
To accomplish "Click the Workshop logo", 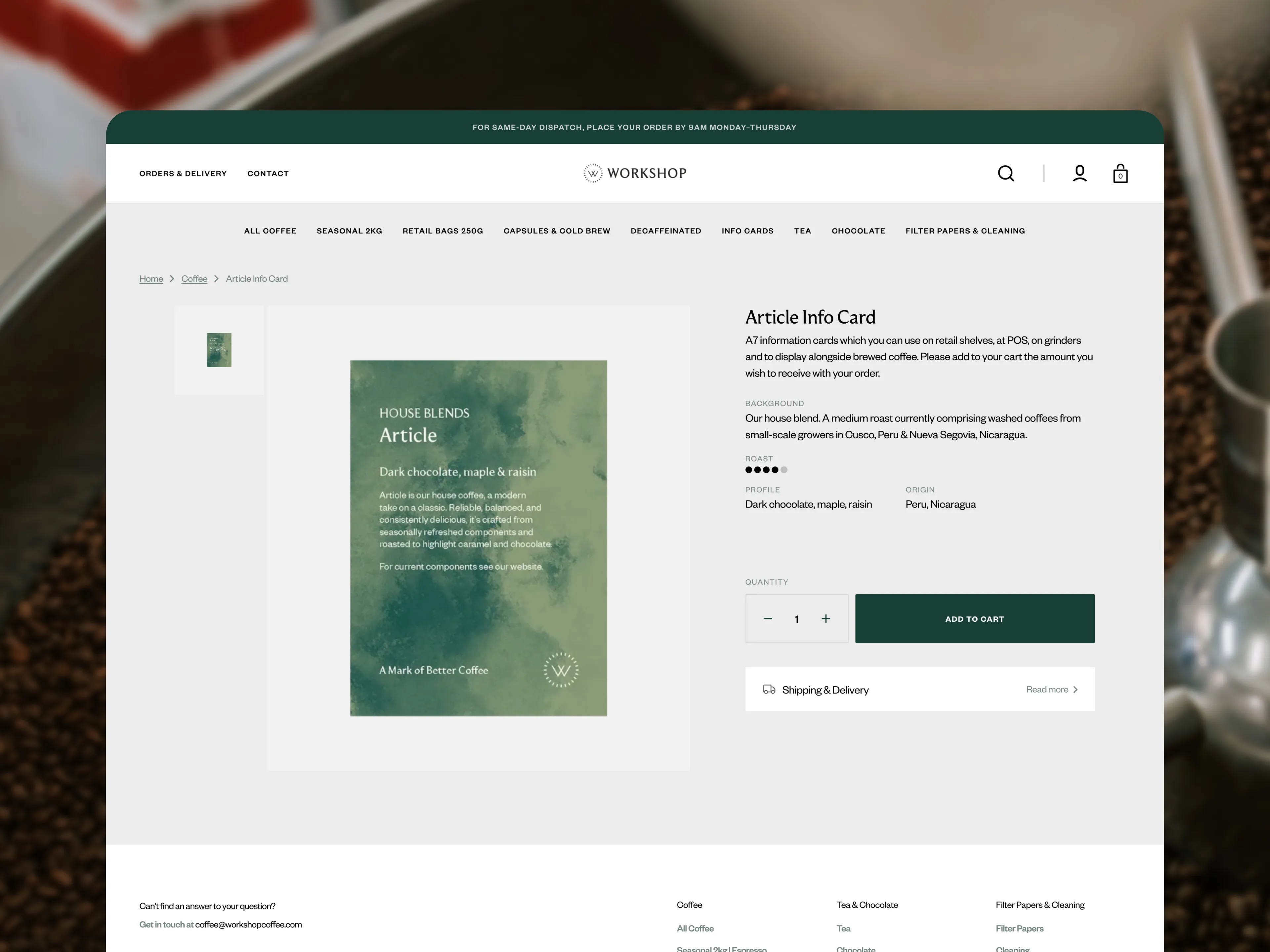I will pos(634,173).
